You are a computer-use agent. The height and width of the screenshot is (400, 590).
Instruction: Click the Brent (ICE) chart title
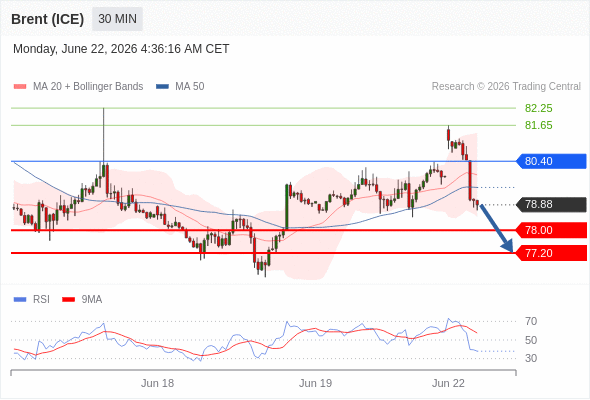point(47,19)
